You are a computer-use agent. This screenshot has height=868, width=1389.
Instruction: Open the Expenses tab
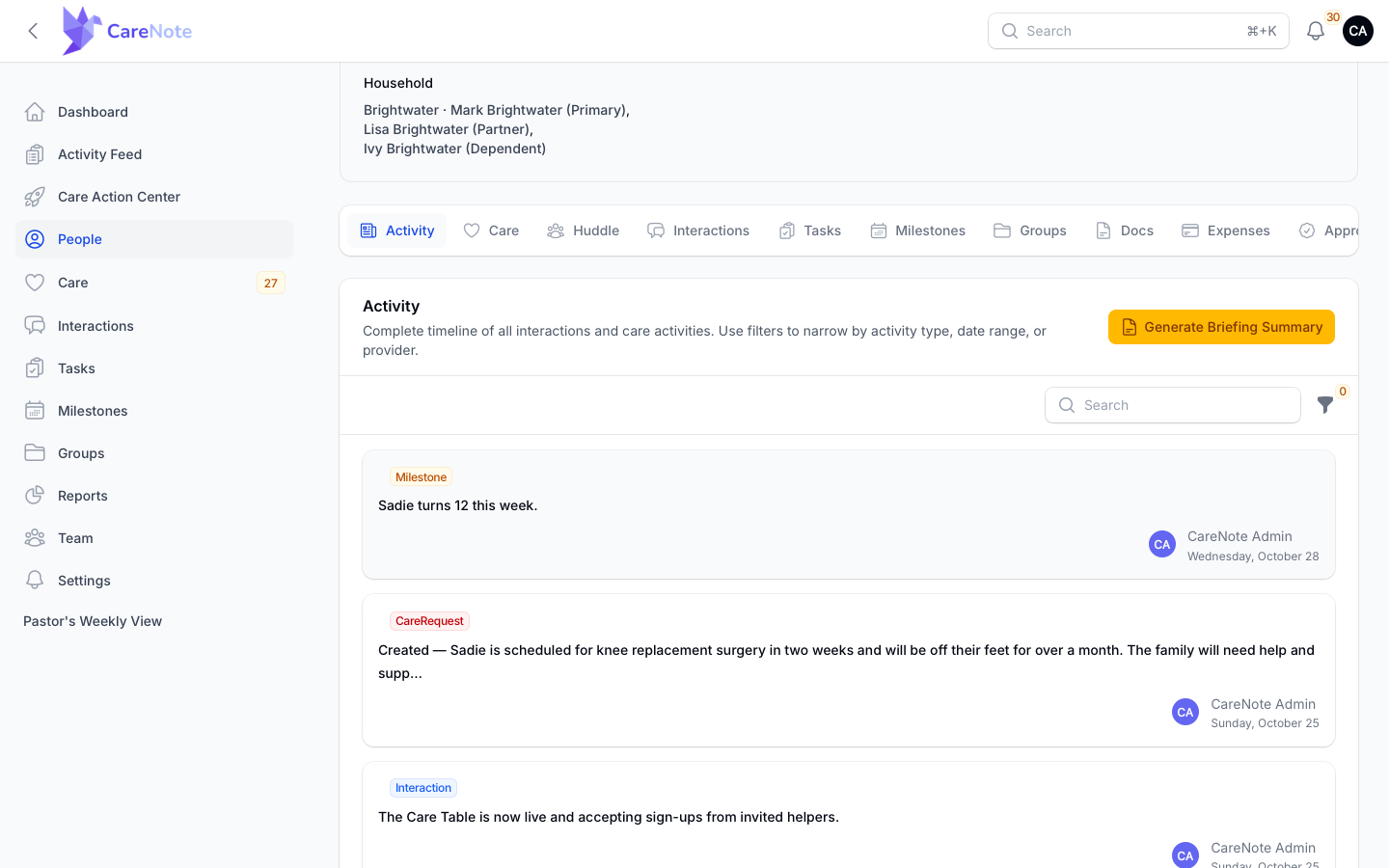1226,231
